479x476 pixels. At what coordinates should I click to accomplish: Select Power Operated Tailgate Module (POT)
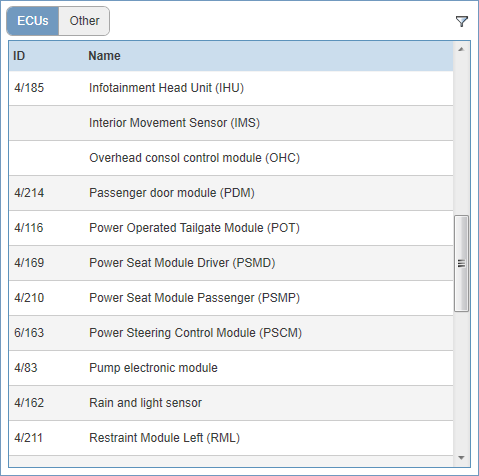point(231,228)
